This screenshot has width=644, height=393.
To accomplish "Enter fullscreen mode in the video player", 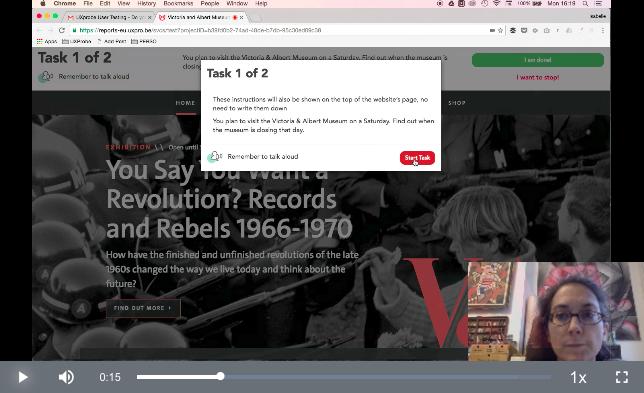I will tap(621, 377).
